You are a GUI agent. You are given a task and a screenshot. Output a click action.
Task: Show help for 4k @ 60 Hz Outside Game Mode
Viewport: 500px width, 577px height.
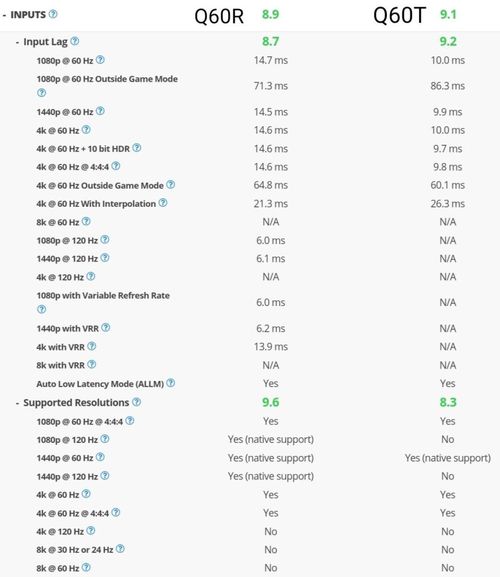click(x=170, y=184)
